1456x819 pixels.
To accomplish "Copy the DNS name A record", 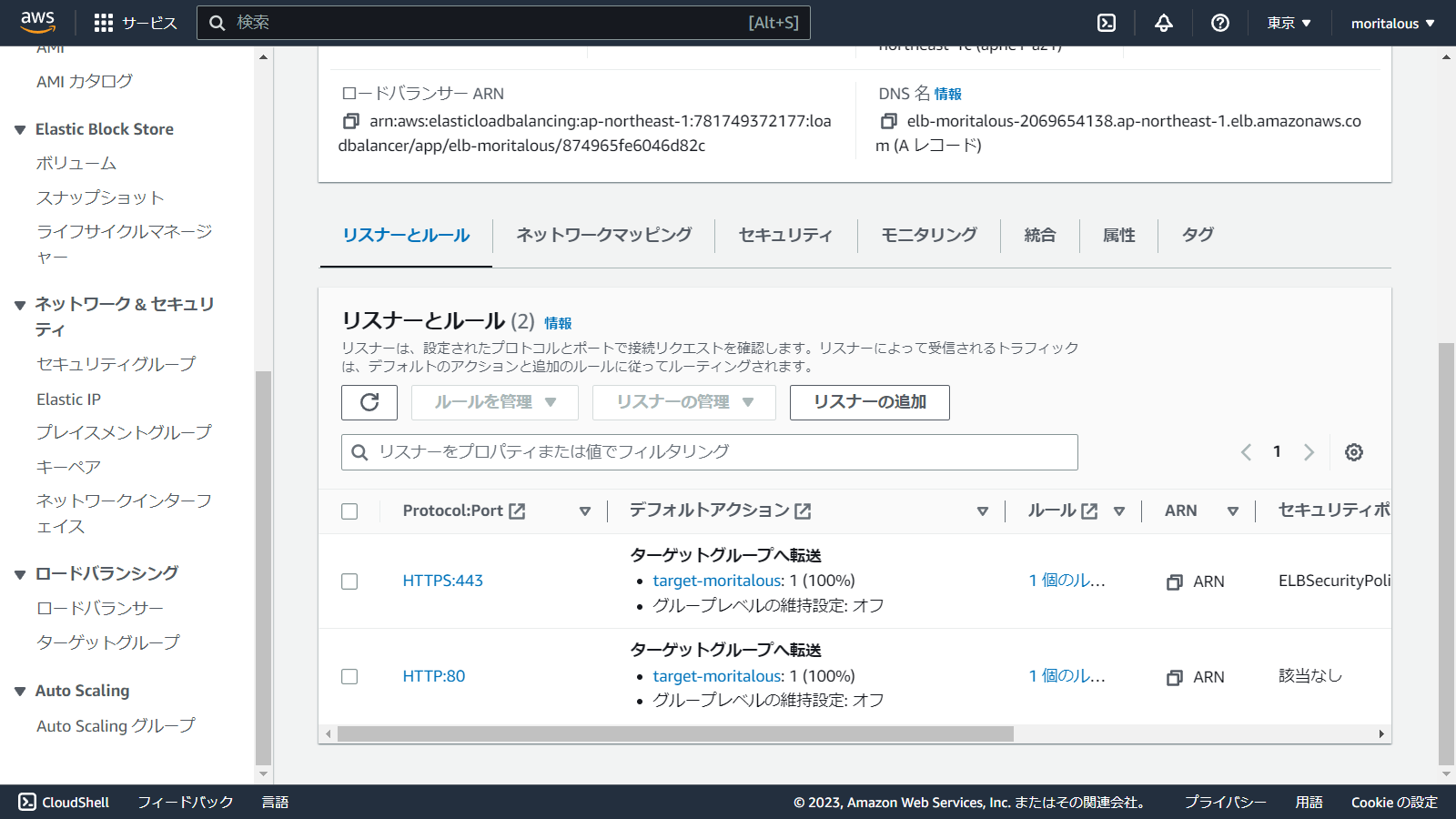I will [x=887, y=120].
